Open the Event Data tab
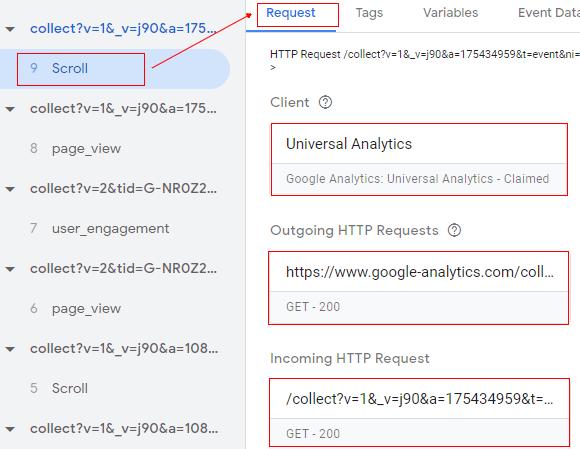The image size is (580, 449). (549, 13)
